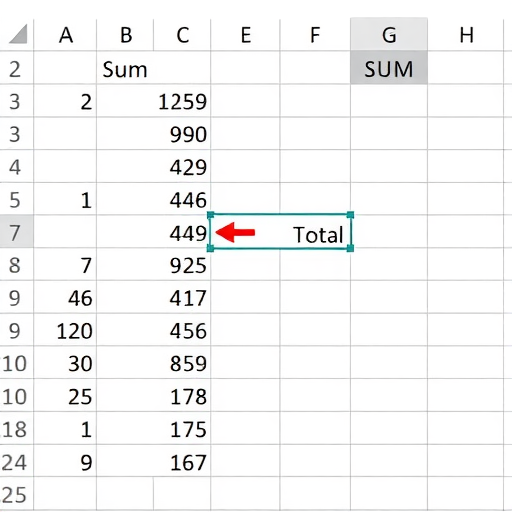Select column G header

(389, 35)
